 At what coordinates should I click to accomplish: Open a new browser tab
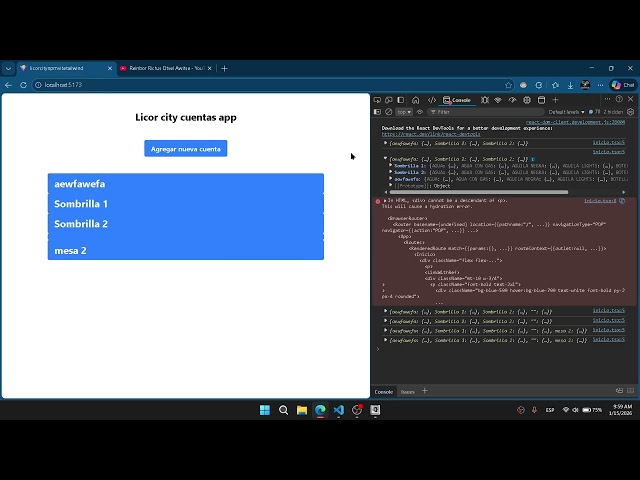224,68
